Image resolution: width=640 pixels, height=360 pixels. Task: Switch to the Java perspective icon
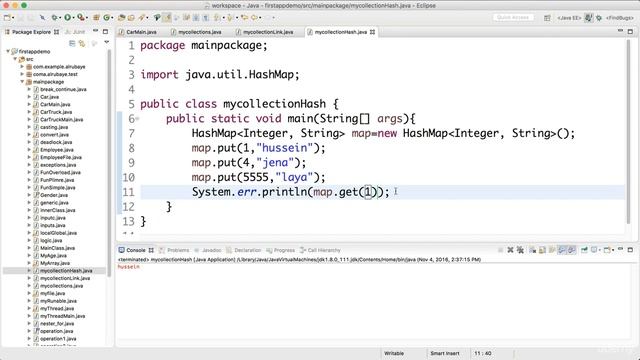588,18
